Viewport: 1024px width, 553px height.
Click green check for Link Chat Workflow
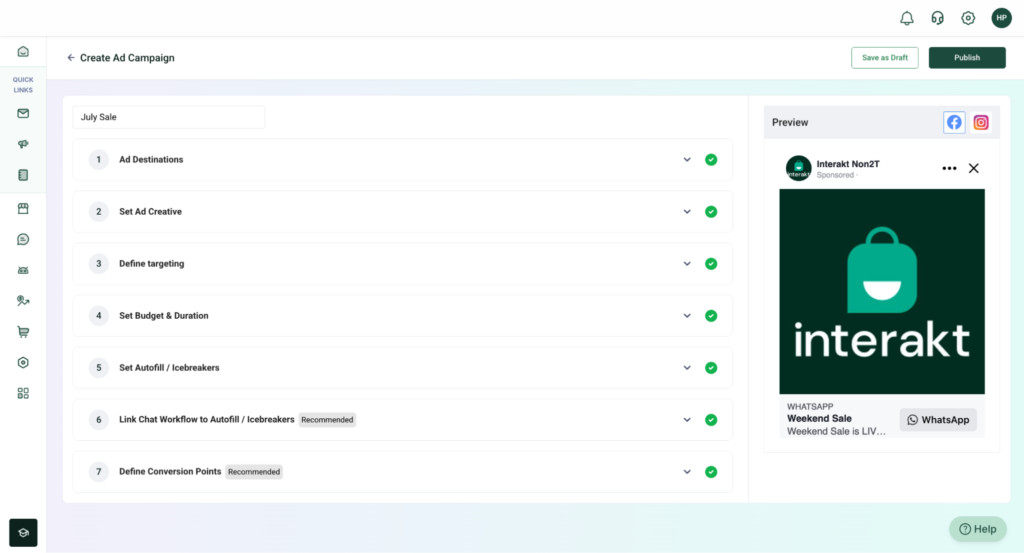tap(711, 420)
